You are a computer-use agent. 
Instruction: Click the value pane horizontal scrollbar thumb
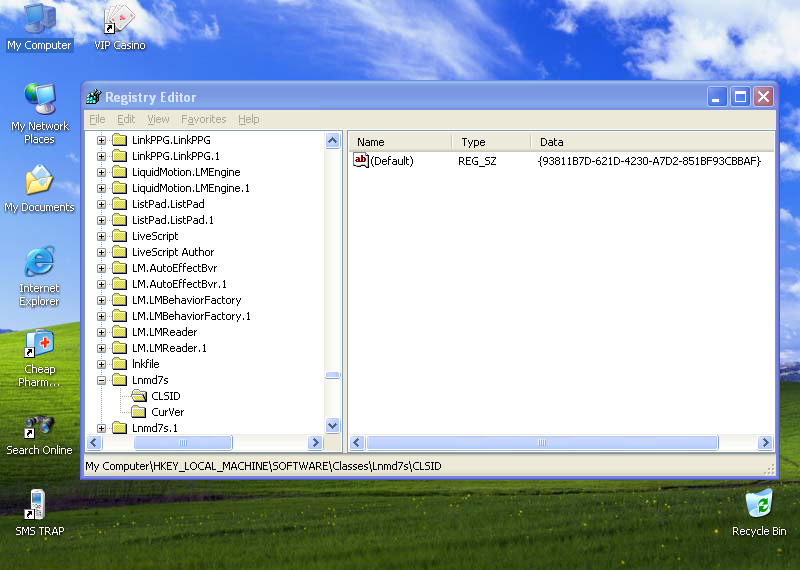[x=542, y=442]
